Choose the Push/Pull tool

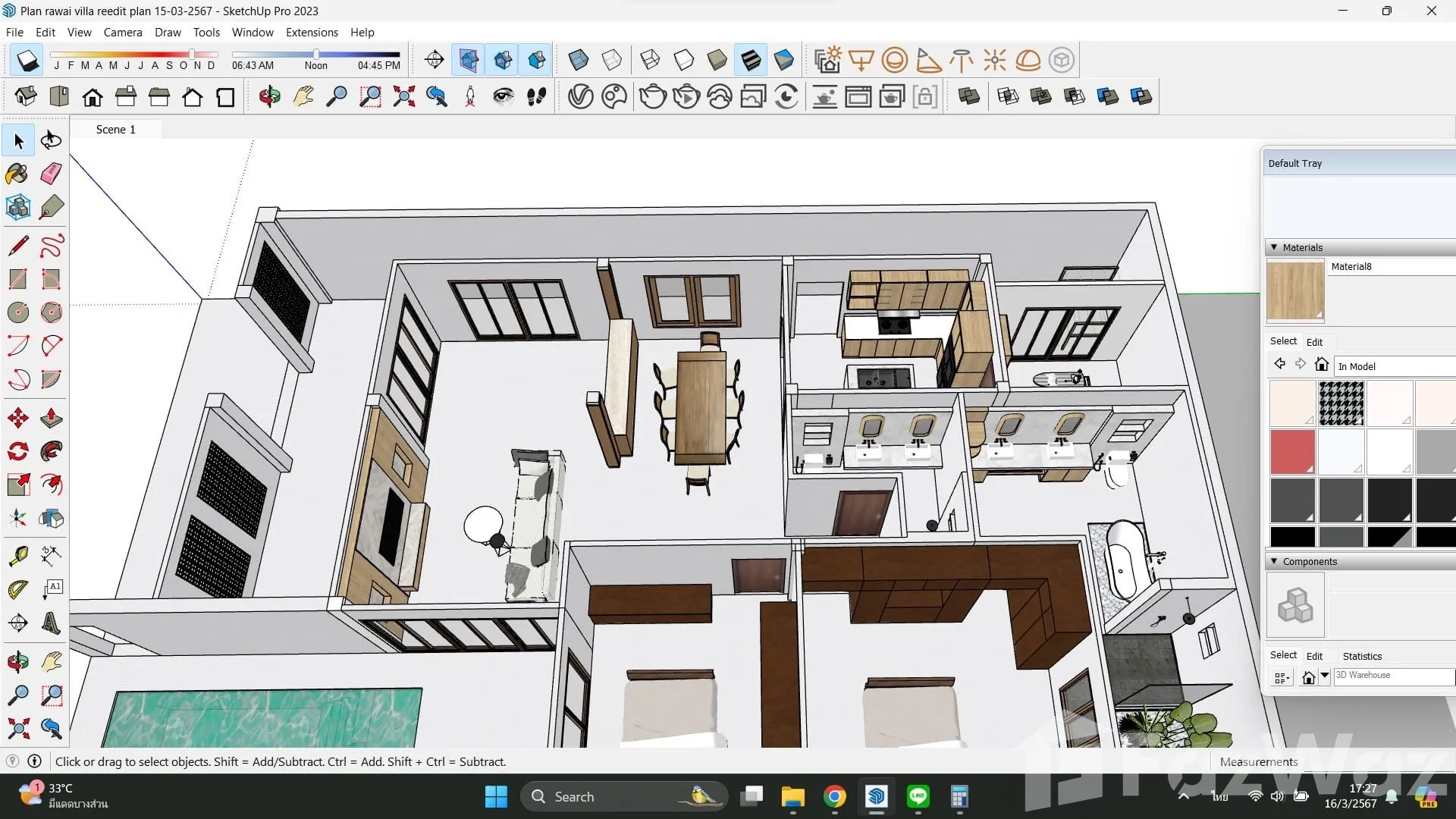click(x=51, y=418)
